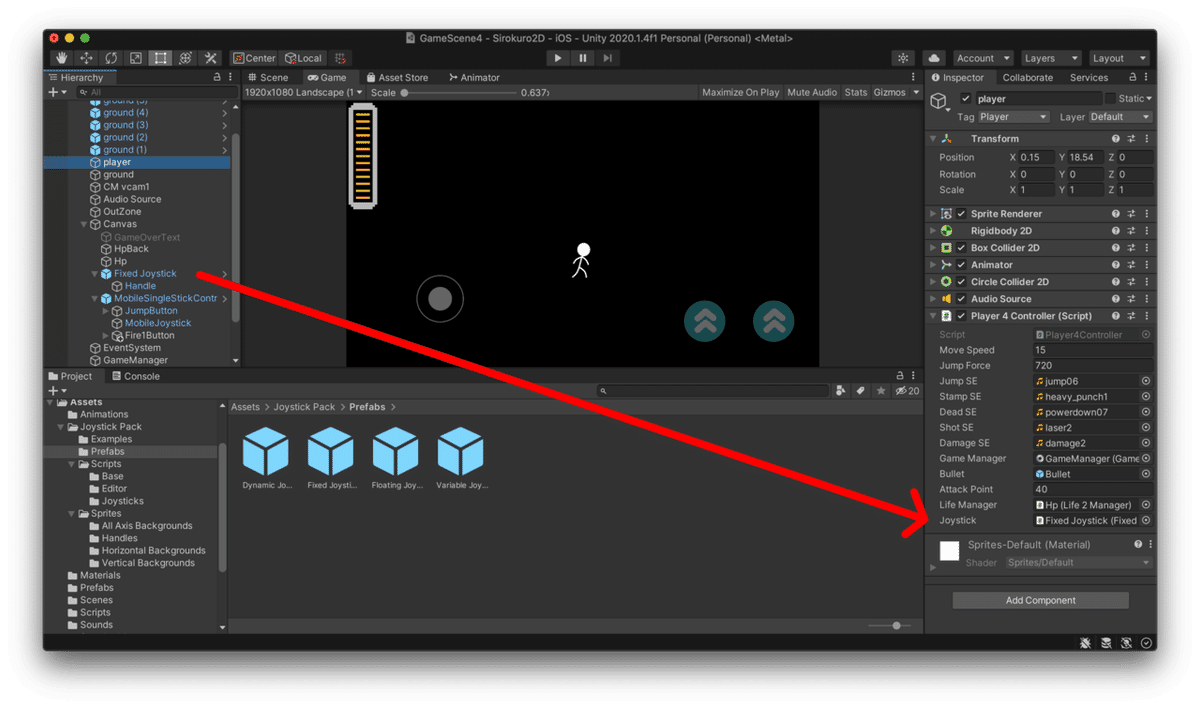Switch to the Asset Store tab
The width and height of the screenshot is (1200, 708).
396,77
